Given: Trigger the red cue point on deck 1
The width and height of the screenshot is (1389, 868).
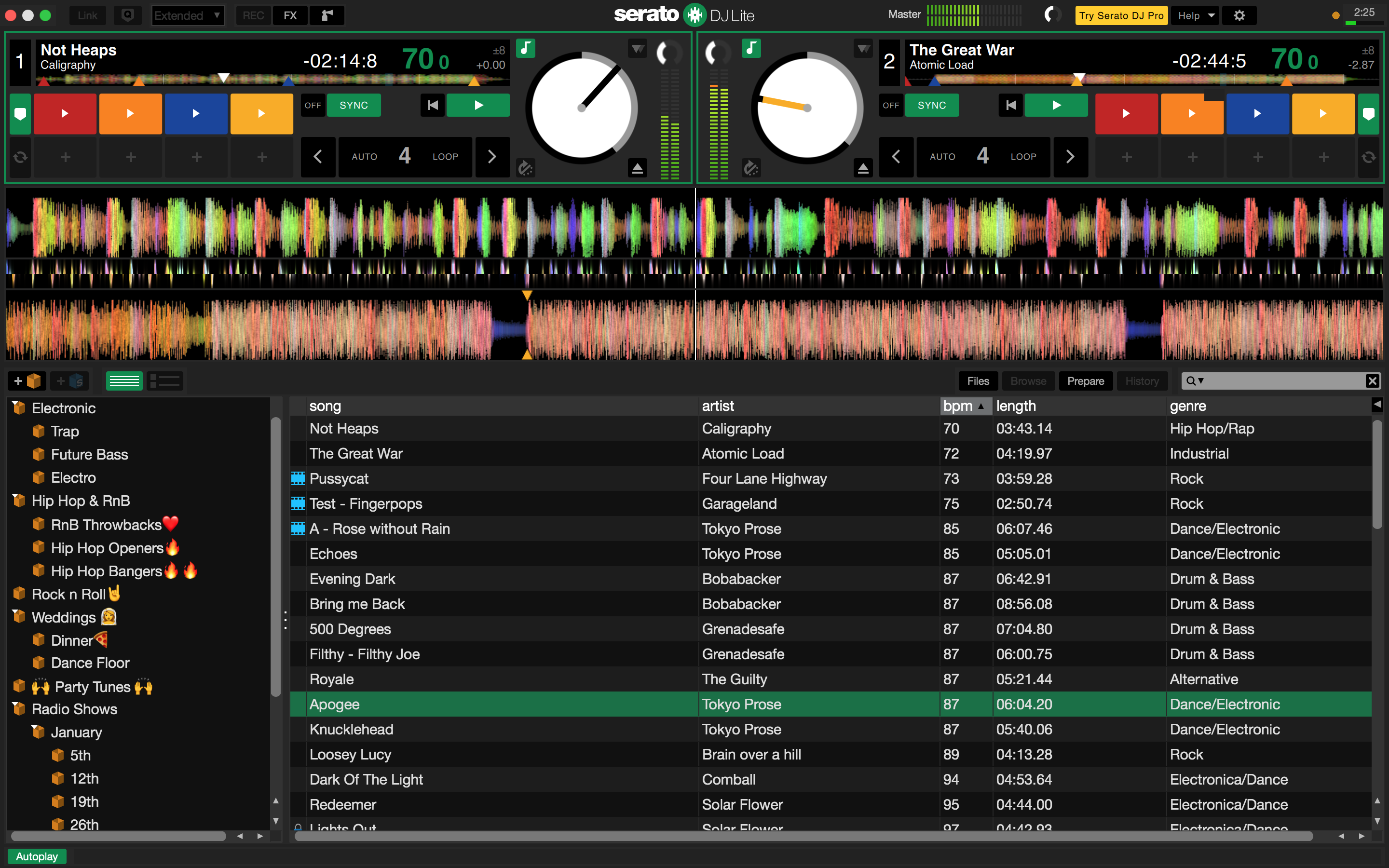Looking at the screenshot, I should pos(65,114).
